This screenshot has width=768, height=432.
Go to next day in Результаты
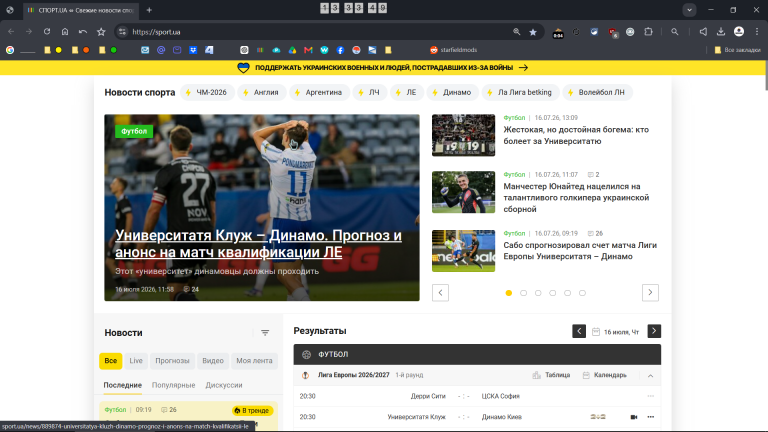point(654,331)
